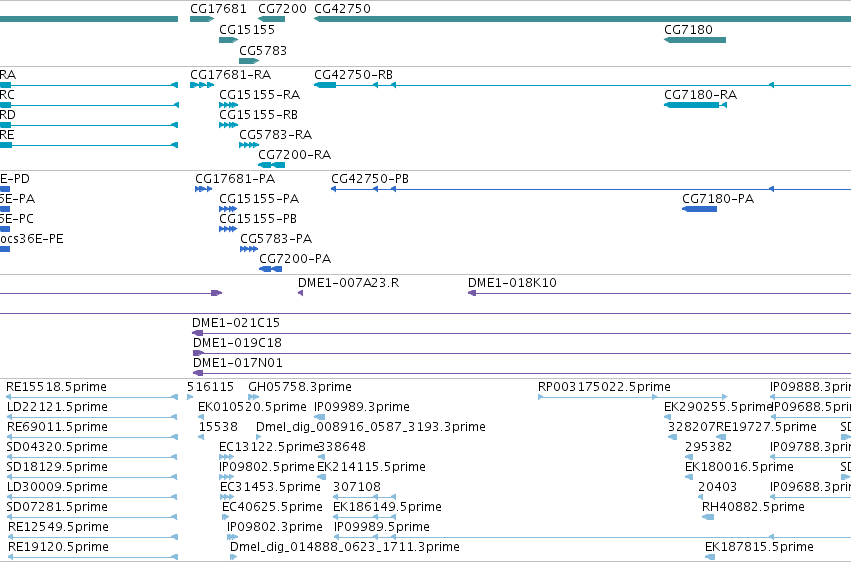Click feature 295382
This screenshot has height=562, width=851.
point(708,447)
